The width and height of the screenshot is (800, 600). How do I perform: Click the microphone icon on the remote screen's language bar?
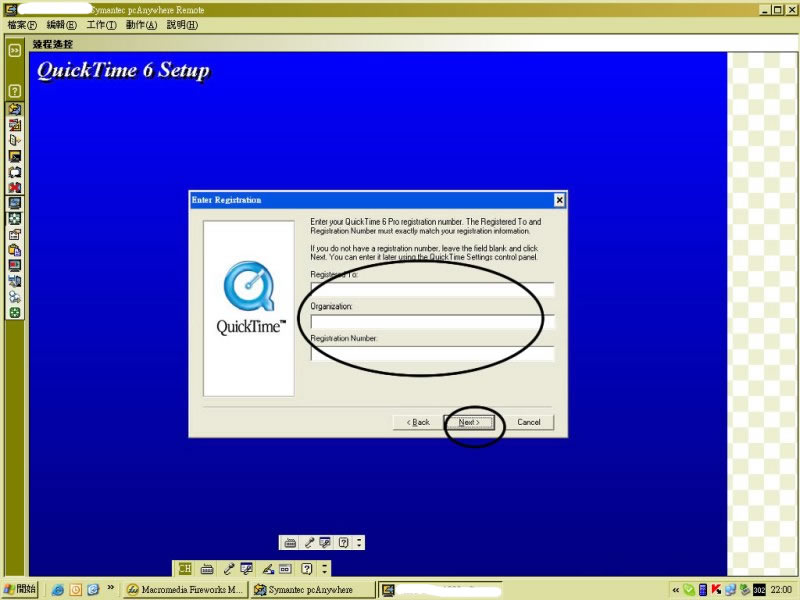[309, 542]
